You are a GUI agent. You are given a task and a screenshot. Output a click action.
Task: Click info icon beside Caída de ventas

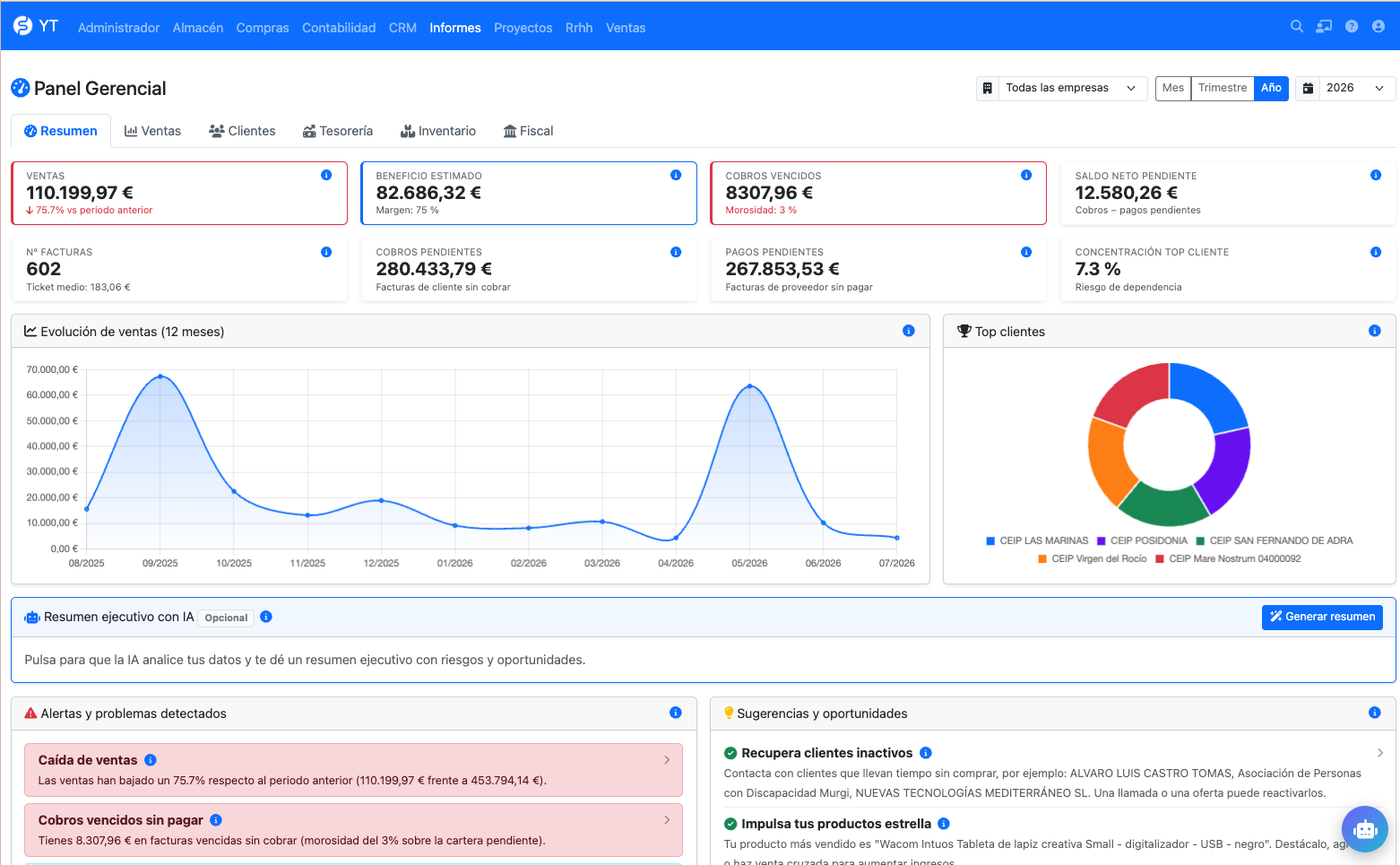tap(151, 760)
